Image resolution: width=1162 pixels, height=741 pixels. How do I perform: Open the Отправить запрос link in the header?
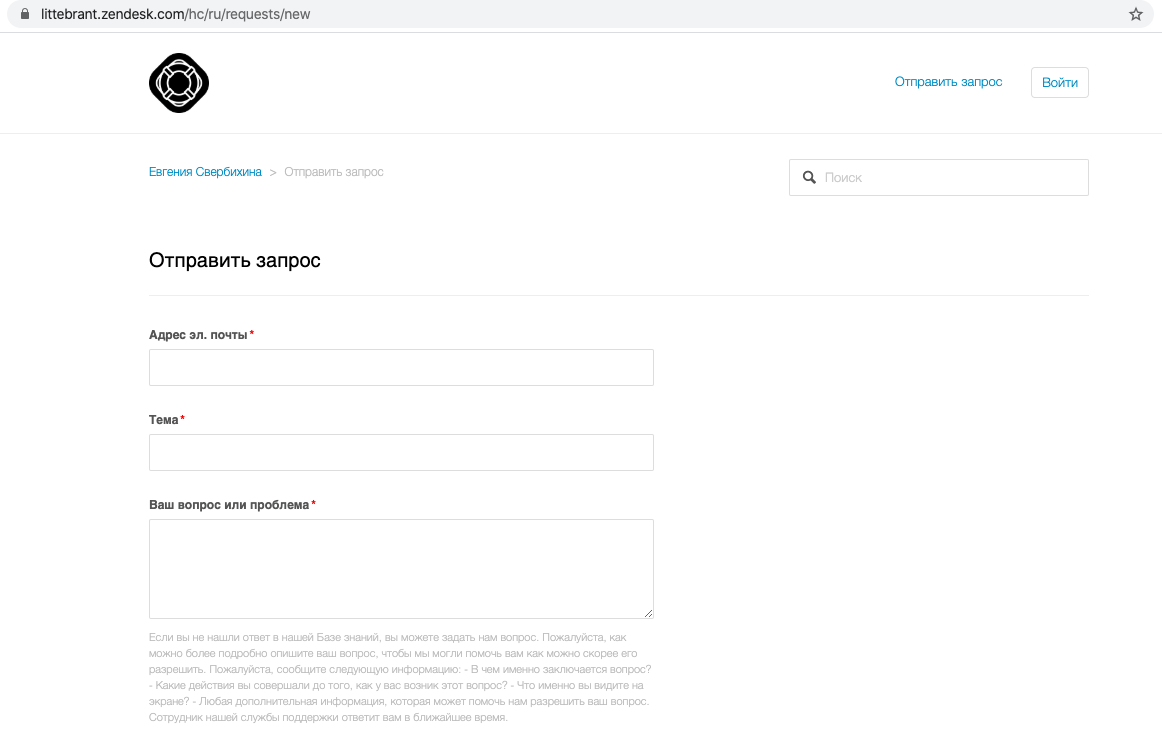point(948,82)
